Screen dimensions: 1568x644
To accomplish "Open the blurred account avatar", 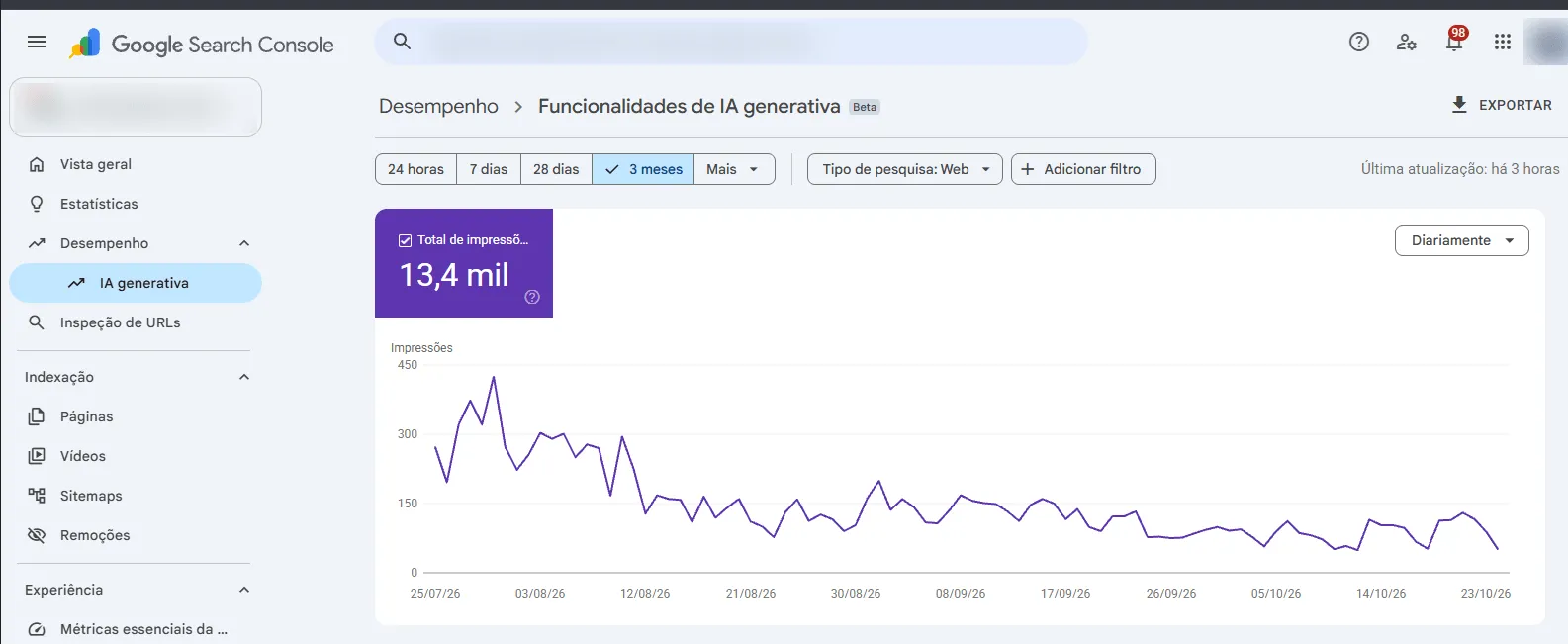I will tap(1545, 42).
